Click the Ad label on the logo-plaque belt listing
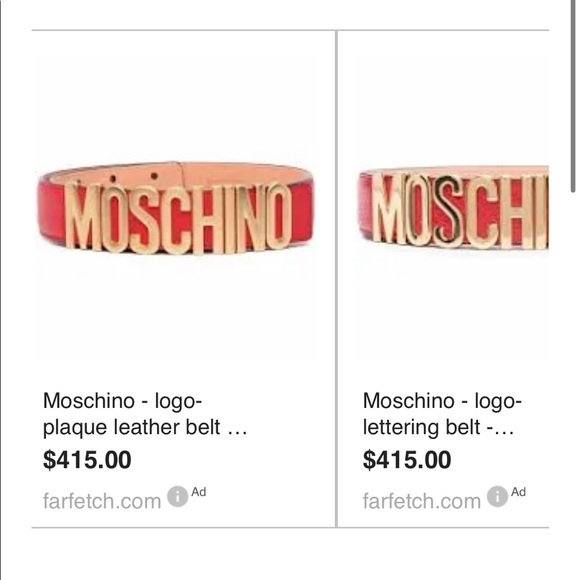 199,492
